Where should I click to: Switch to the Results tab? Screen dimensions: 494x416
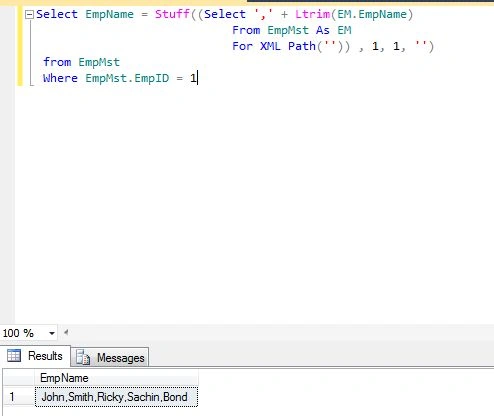36,356
